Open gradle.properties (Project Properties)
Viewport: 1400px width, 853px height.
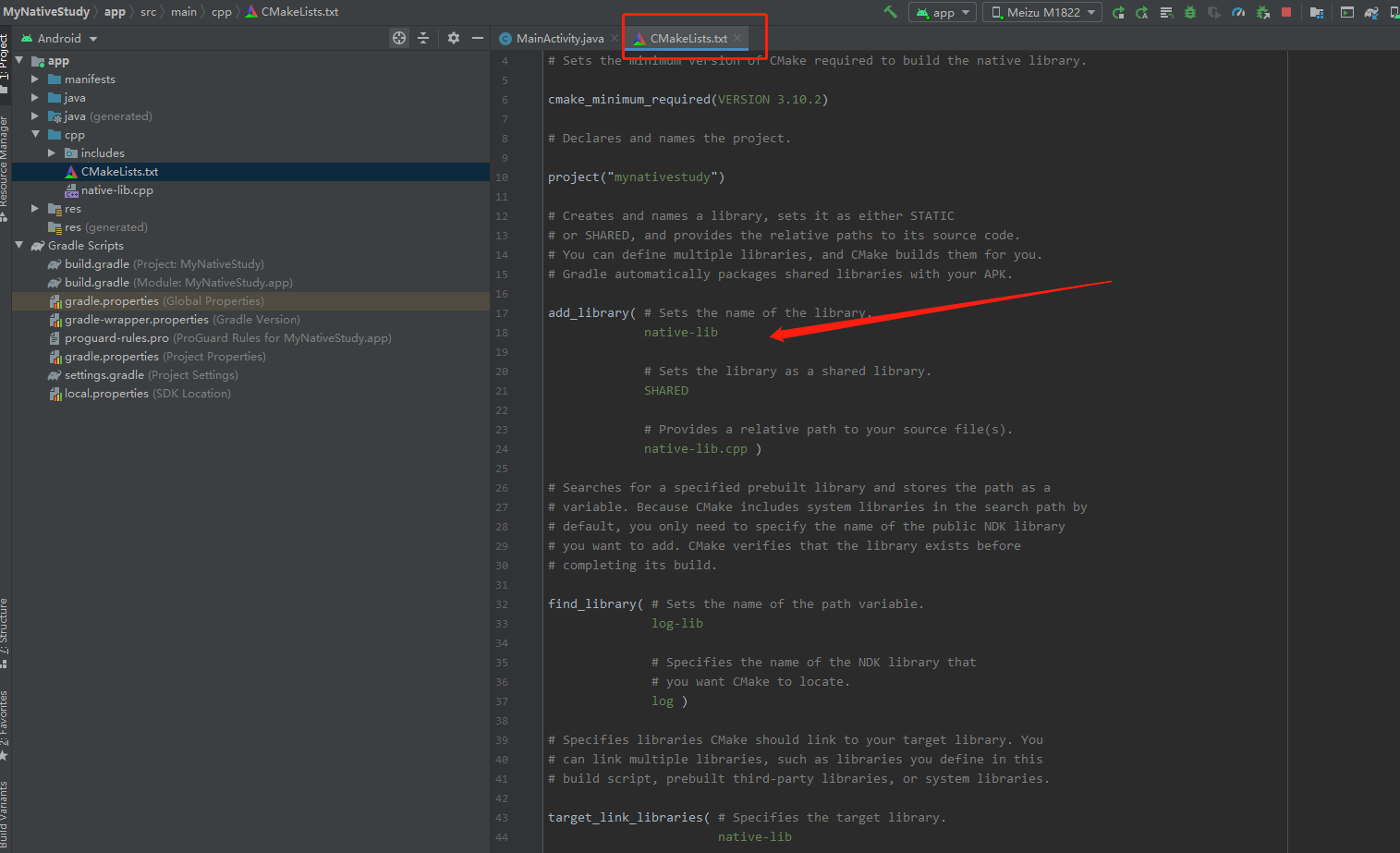coord(250,356)
